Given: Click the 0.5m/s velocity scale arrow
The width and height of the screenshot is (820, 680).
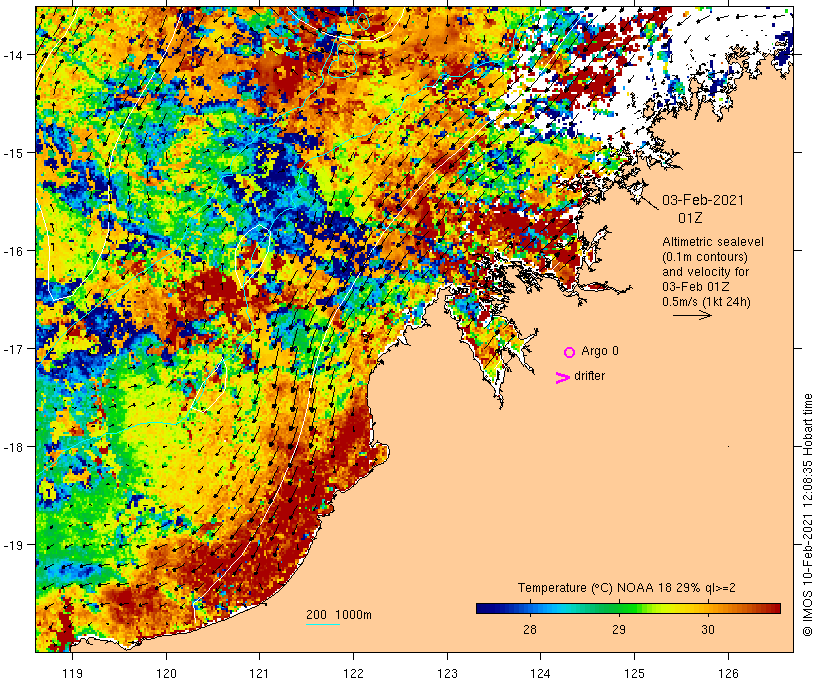Looking at the screenshot, I should click(692, 315).
